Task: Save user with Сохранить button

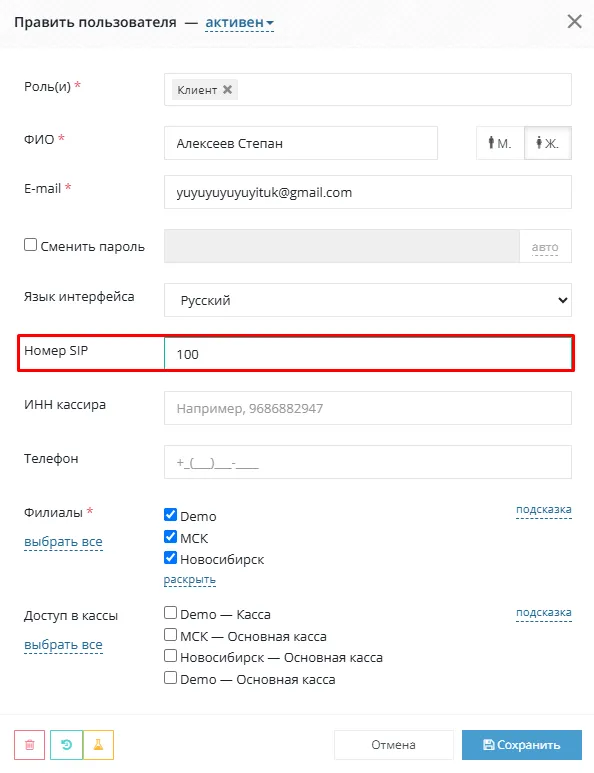Action: click(522, 744)
